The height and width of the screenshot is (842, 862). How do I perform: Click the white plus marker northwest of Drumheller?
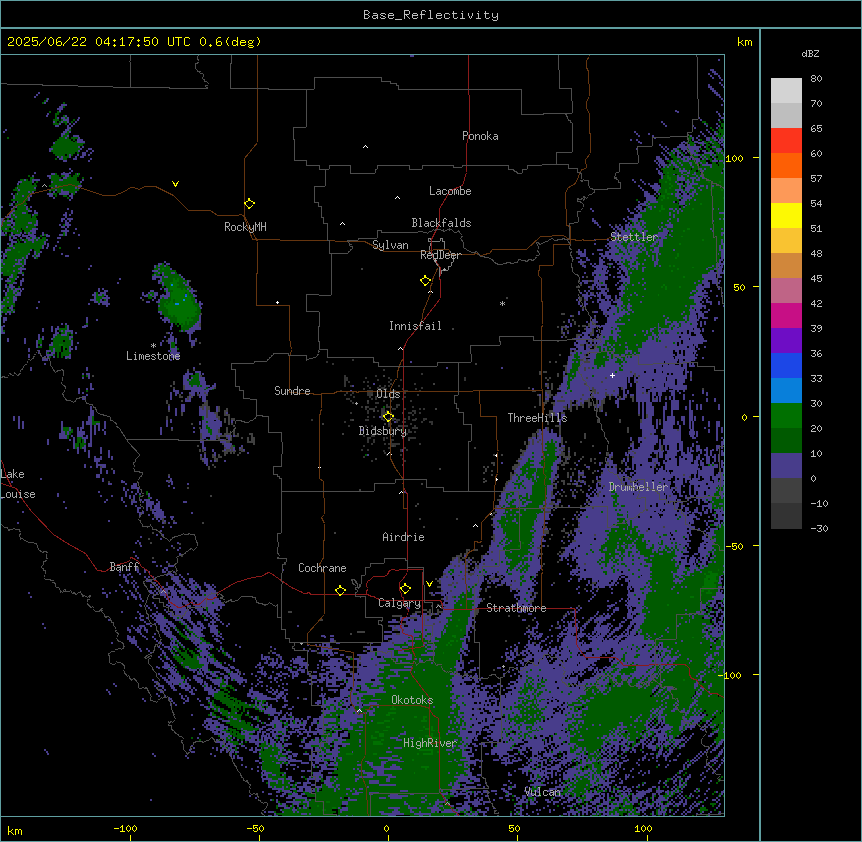pos(612,375)
